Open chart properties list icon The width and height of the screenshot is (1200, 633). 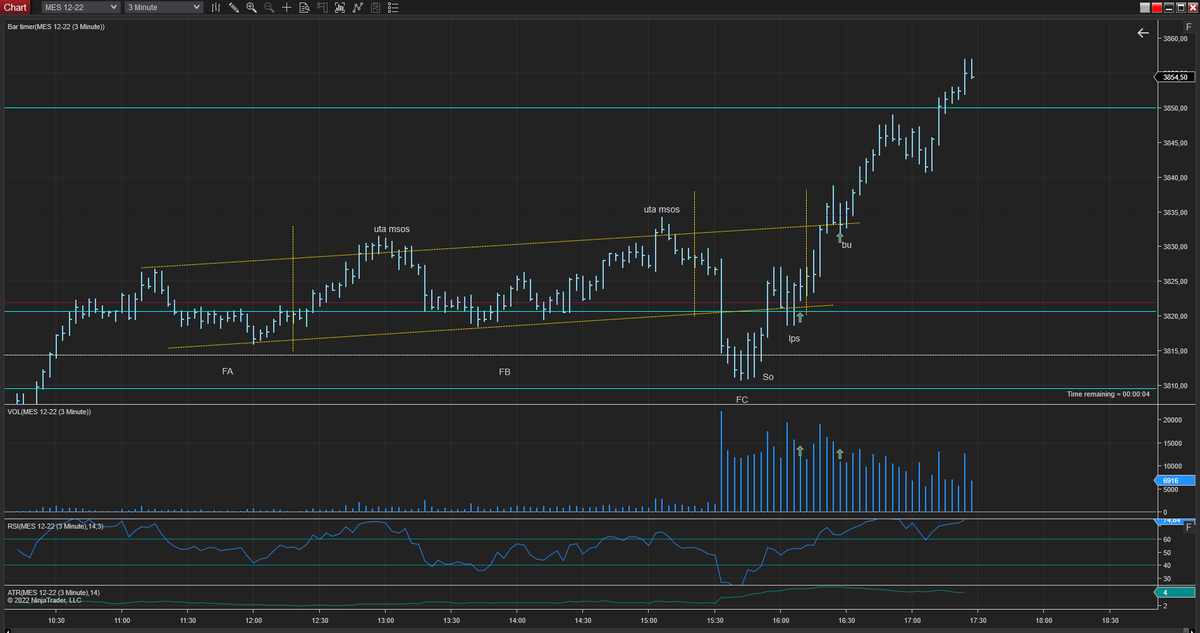[393, 7]
